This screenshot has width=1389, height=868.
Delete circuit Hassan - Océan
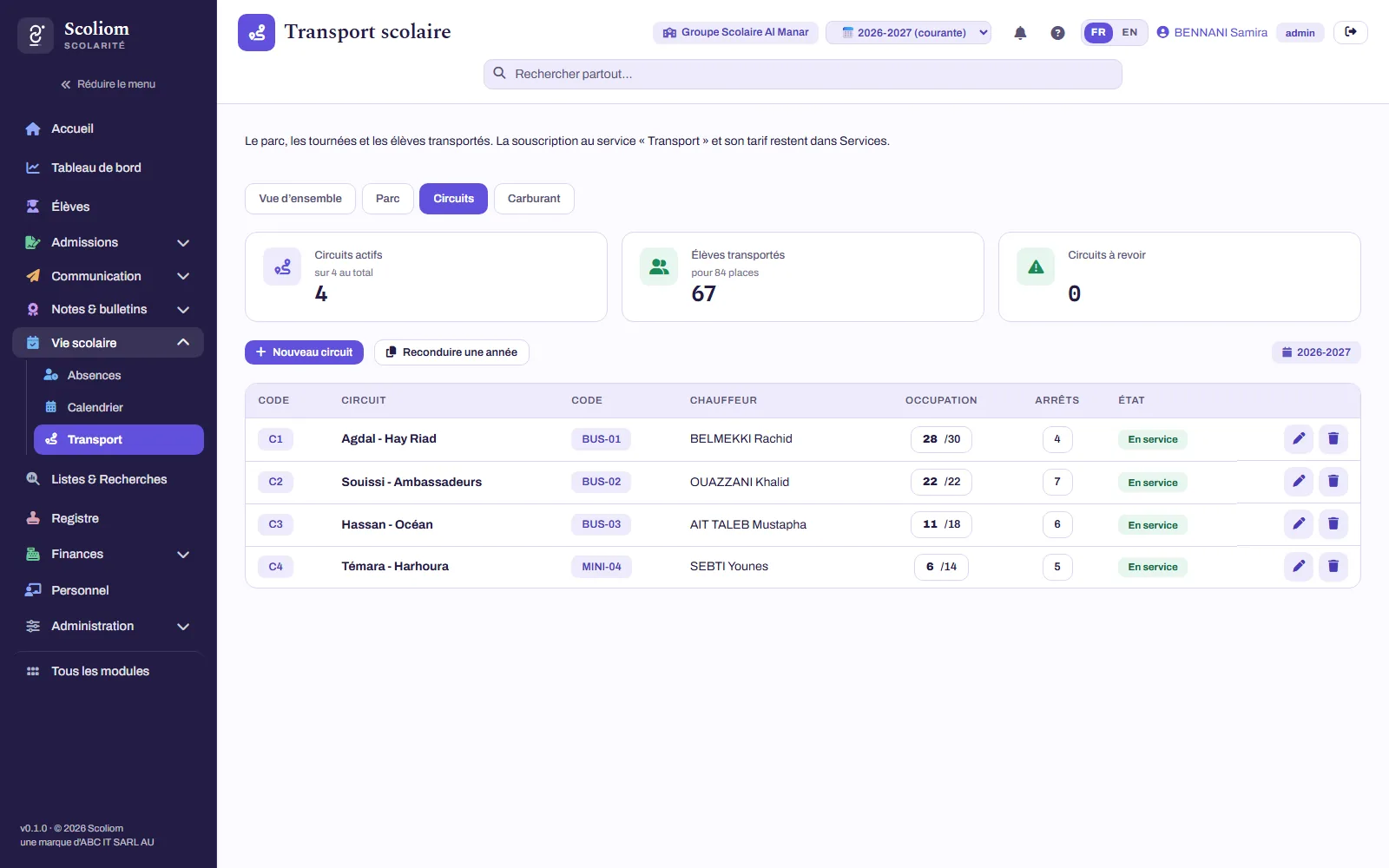point(1333,524)
